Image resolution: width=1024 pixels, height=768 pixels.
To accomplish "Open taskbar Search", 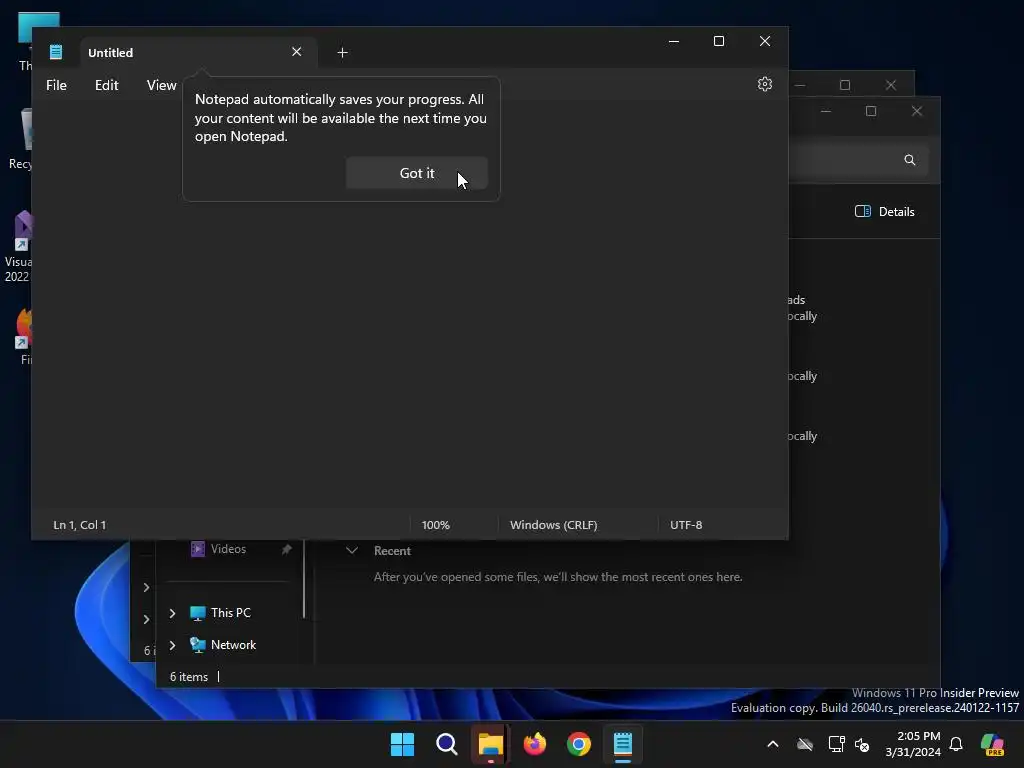I will pyautogui.click(x=447, y=744).
